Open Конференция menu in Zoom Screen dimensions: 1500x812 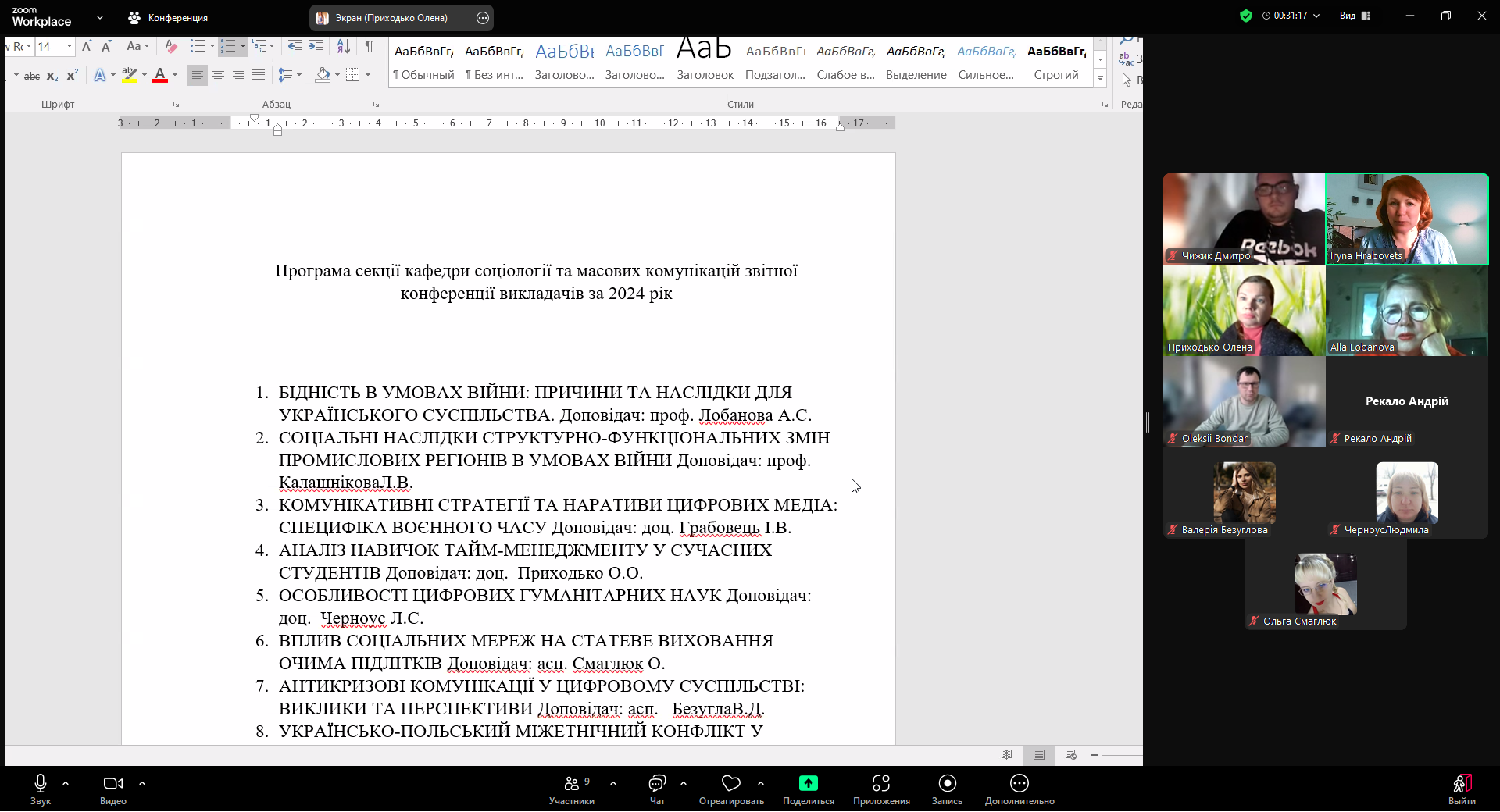coord(168,17)
